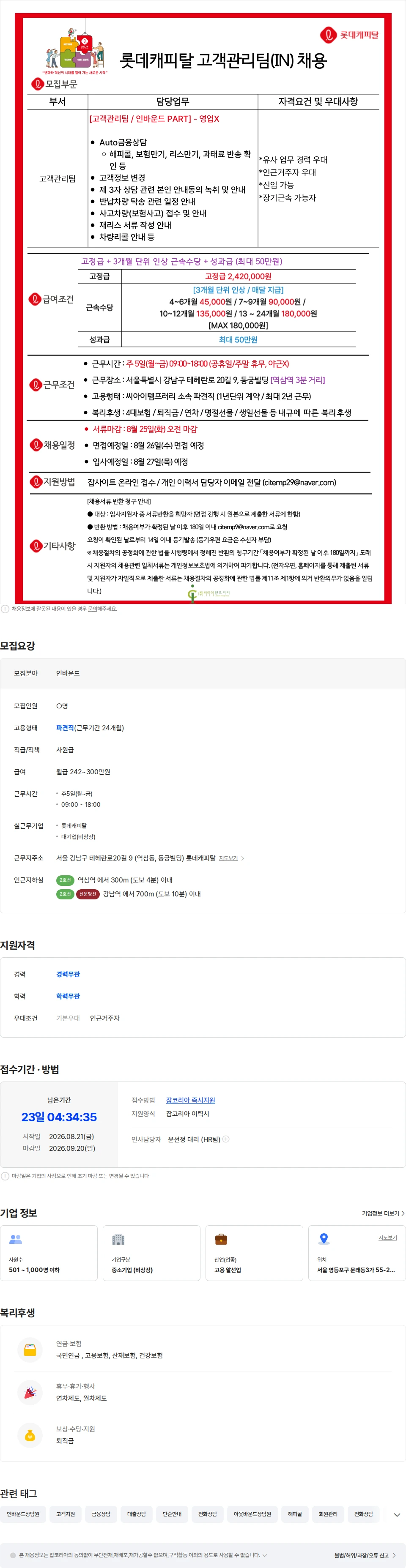The width and height of the screenshot is (406, 1568).
Task: Select the 인바운드상담원 tag
Action: (x=23, y=1514)
